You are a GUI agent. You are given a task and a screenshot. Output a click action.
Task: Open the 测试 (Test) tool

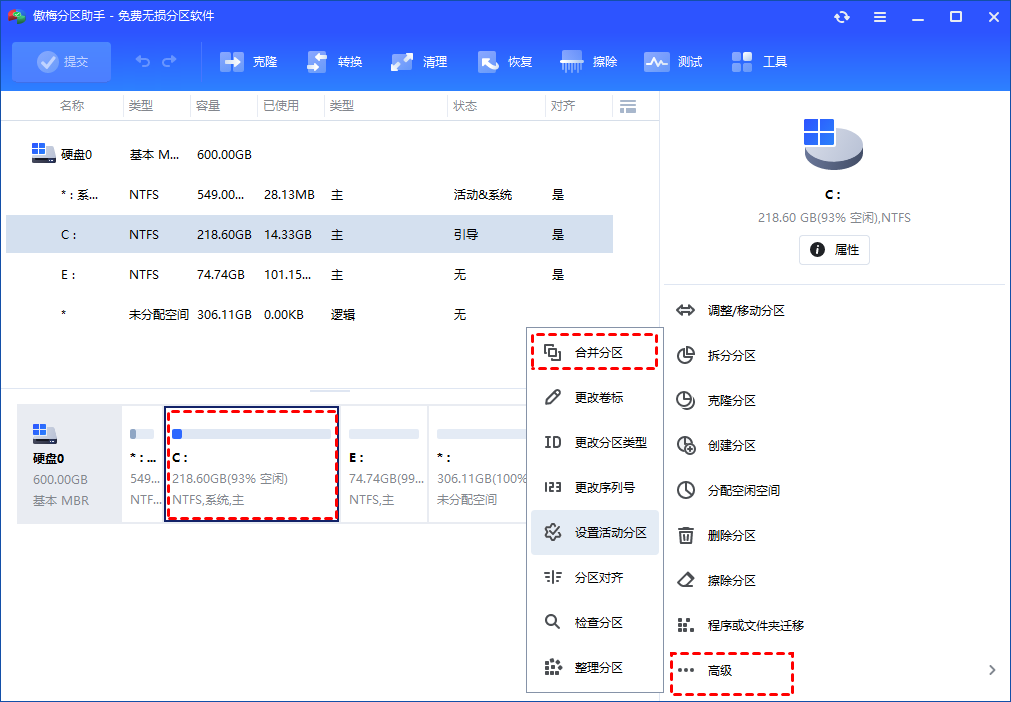[x=657, y=62]
